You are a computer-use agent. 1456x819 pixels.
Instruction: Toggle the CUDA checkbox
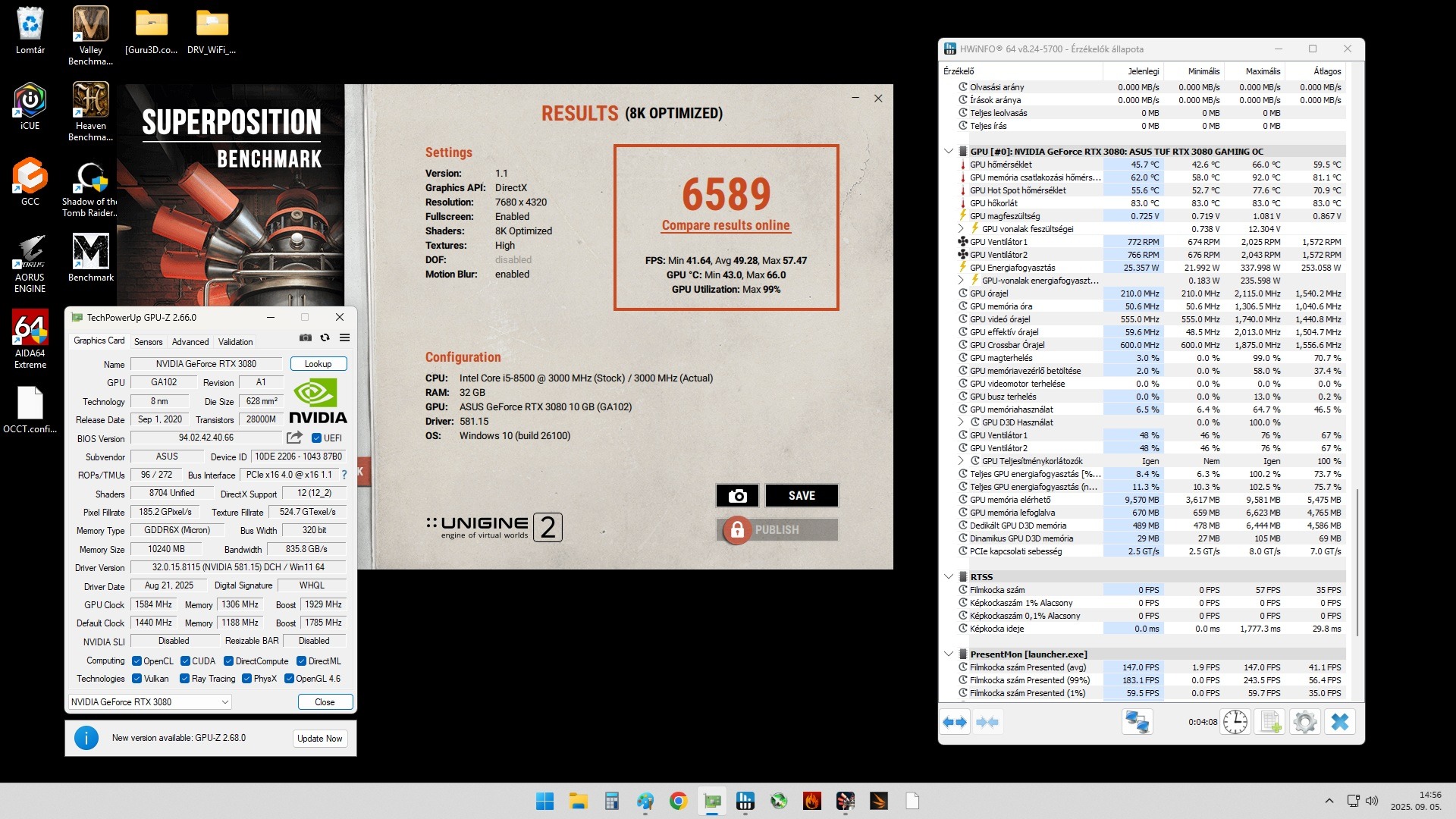[x=185, y=661]
